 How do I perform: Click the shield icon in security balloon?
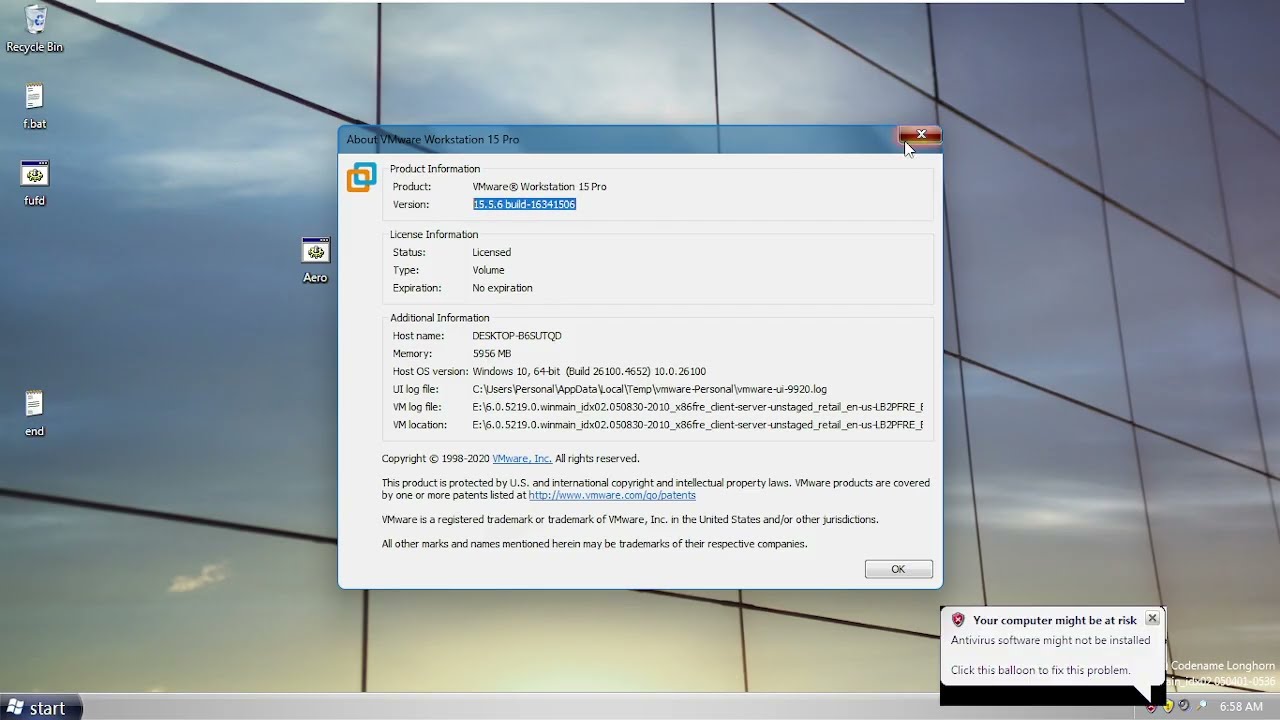[x=958, y=620]
